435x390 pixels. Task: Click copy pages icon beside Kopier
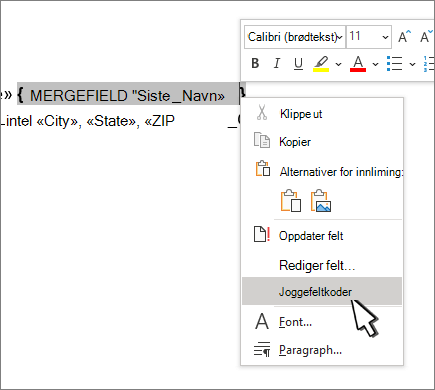click(262, 140)
